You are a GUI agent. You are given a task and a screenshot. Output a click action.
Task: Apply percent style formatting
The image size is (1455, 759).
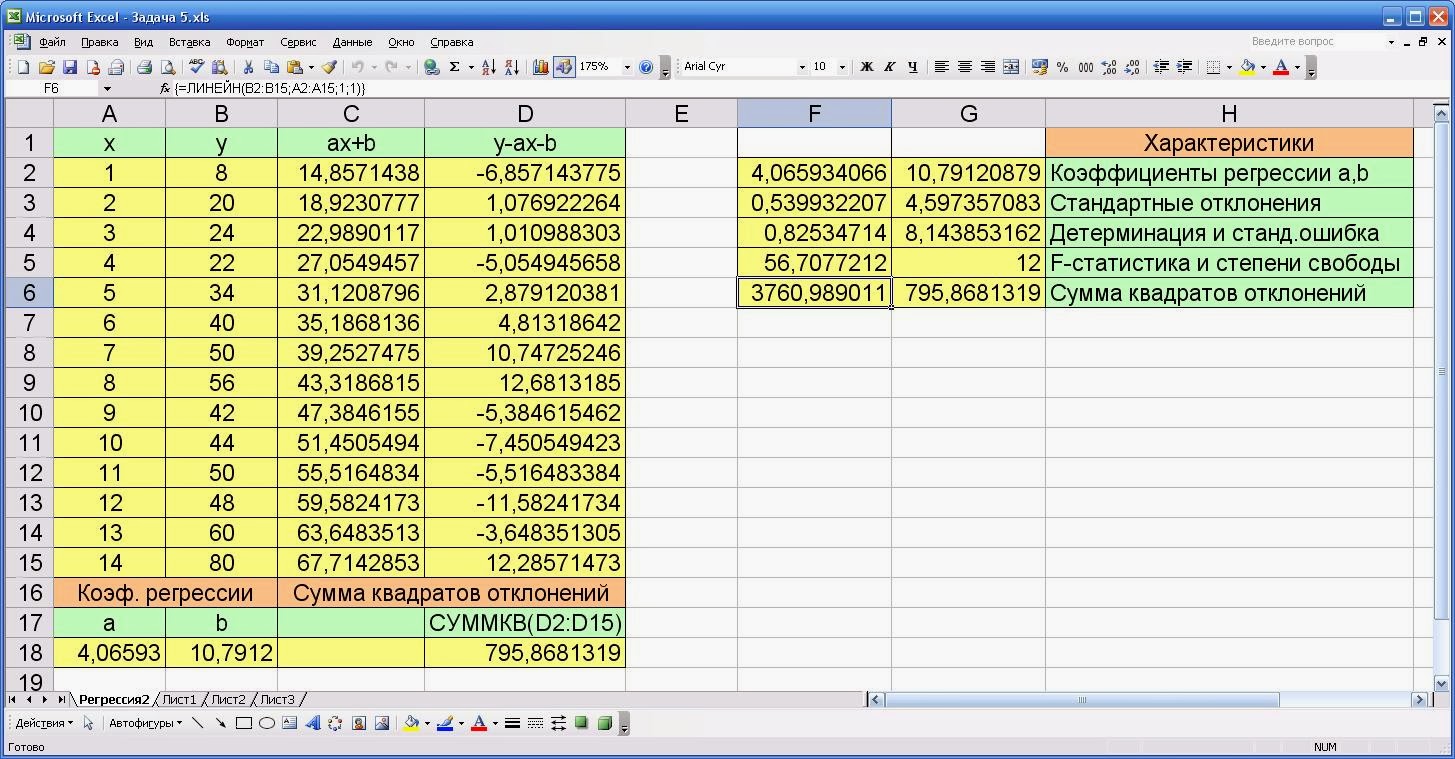[1063, 67]
